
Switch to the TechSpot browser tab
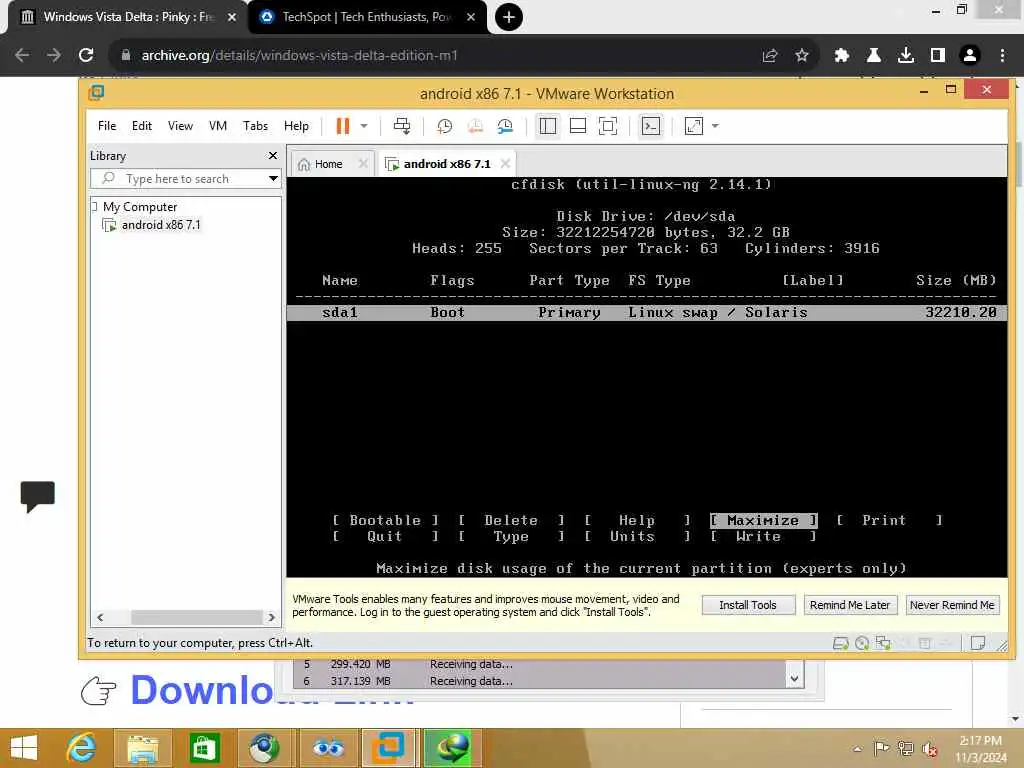367,17
